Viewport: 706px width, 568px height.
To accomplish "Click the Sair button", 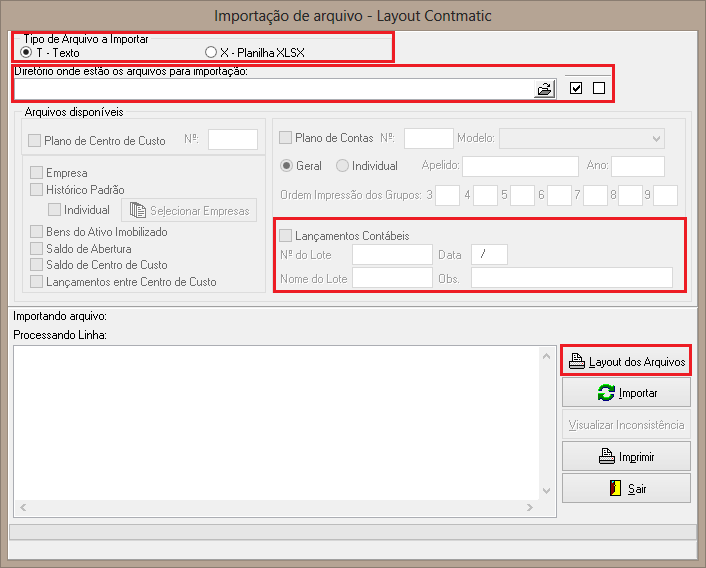I will click(626, 488).
